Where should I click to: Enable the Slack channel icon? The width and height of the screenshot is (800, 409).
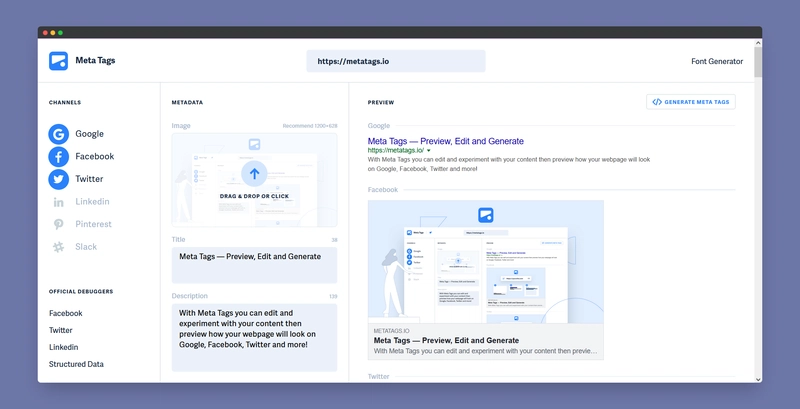[x=59, y=247]
